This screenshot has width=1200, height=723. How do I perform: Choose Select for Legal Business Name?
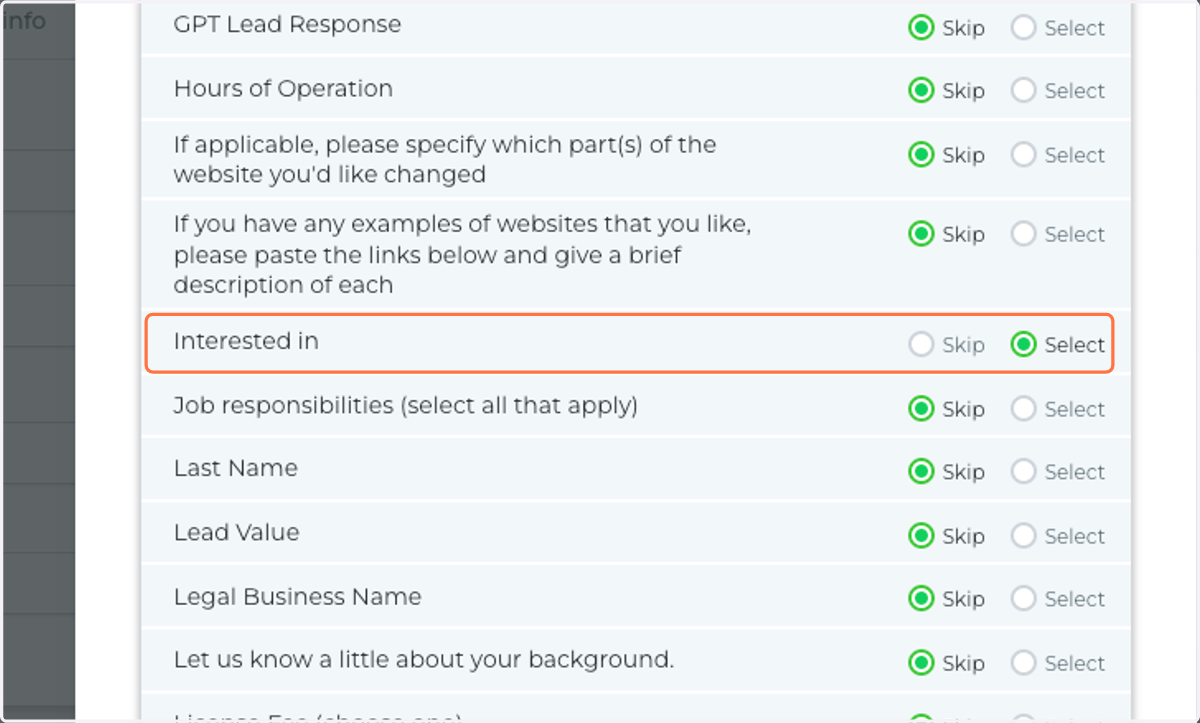pos(1023,599)
